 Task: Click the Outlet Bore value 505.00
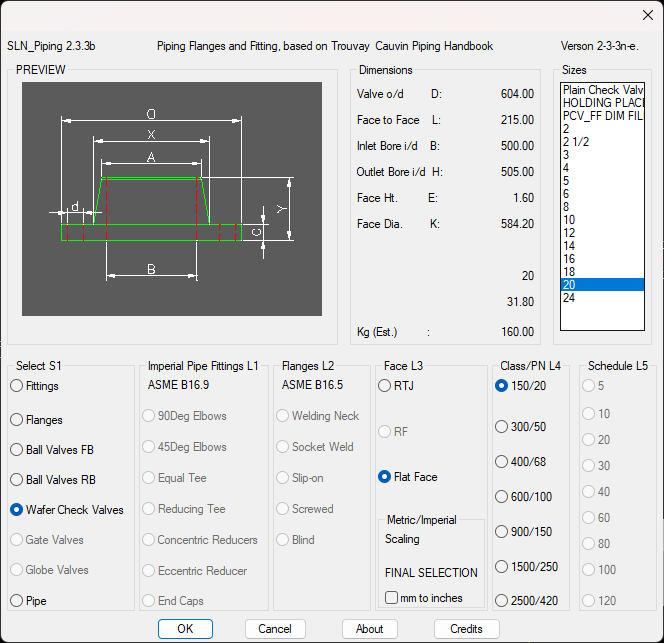click(x=517, y=172)
